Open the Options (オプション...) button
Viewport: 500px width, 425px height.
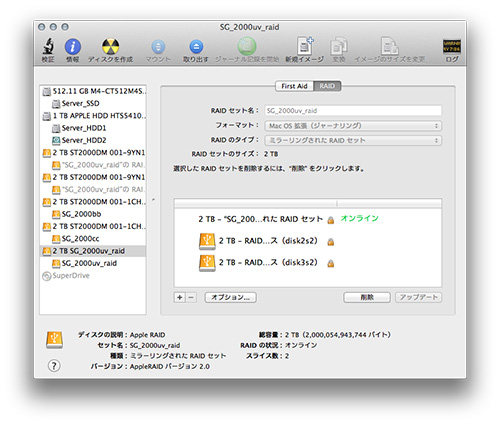[230, 297]
